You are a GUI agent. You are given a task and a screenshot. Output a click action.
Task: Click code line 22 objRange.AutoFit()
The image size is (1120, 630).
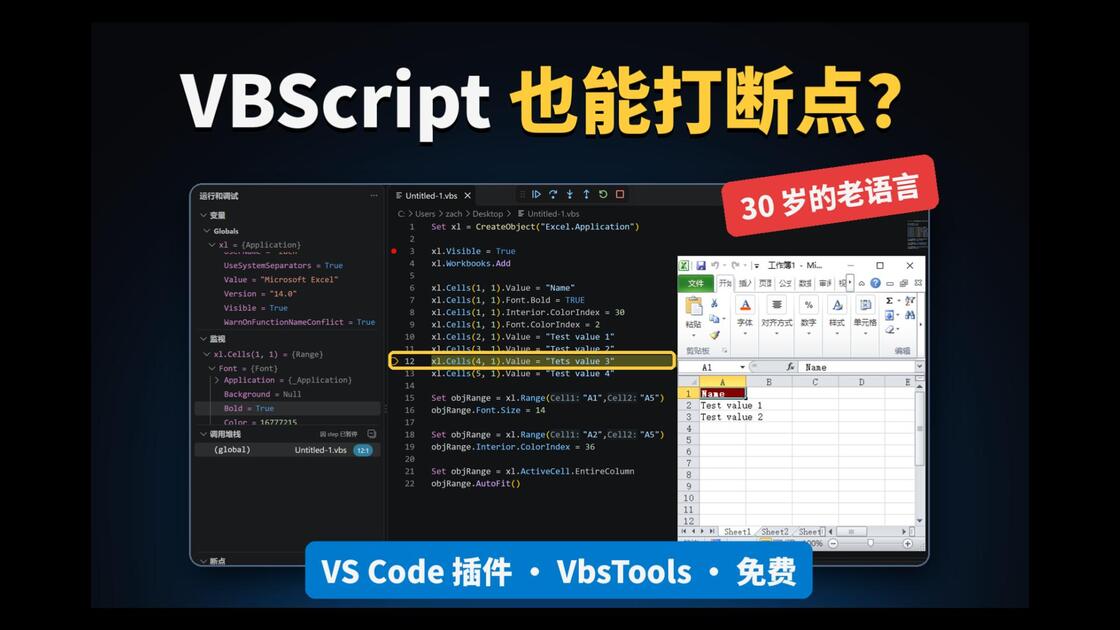click(476, 484)
